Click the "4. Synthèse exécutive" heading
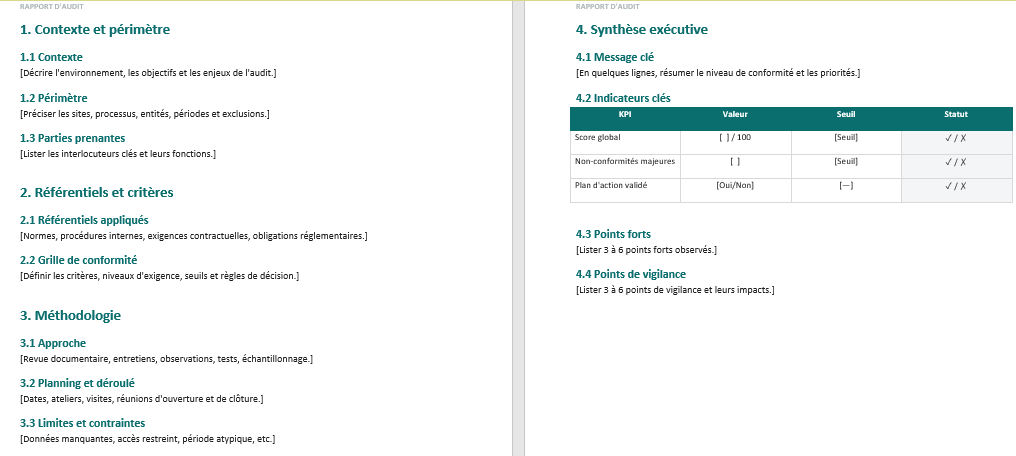 tap(642, 30)
